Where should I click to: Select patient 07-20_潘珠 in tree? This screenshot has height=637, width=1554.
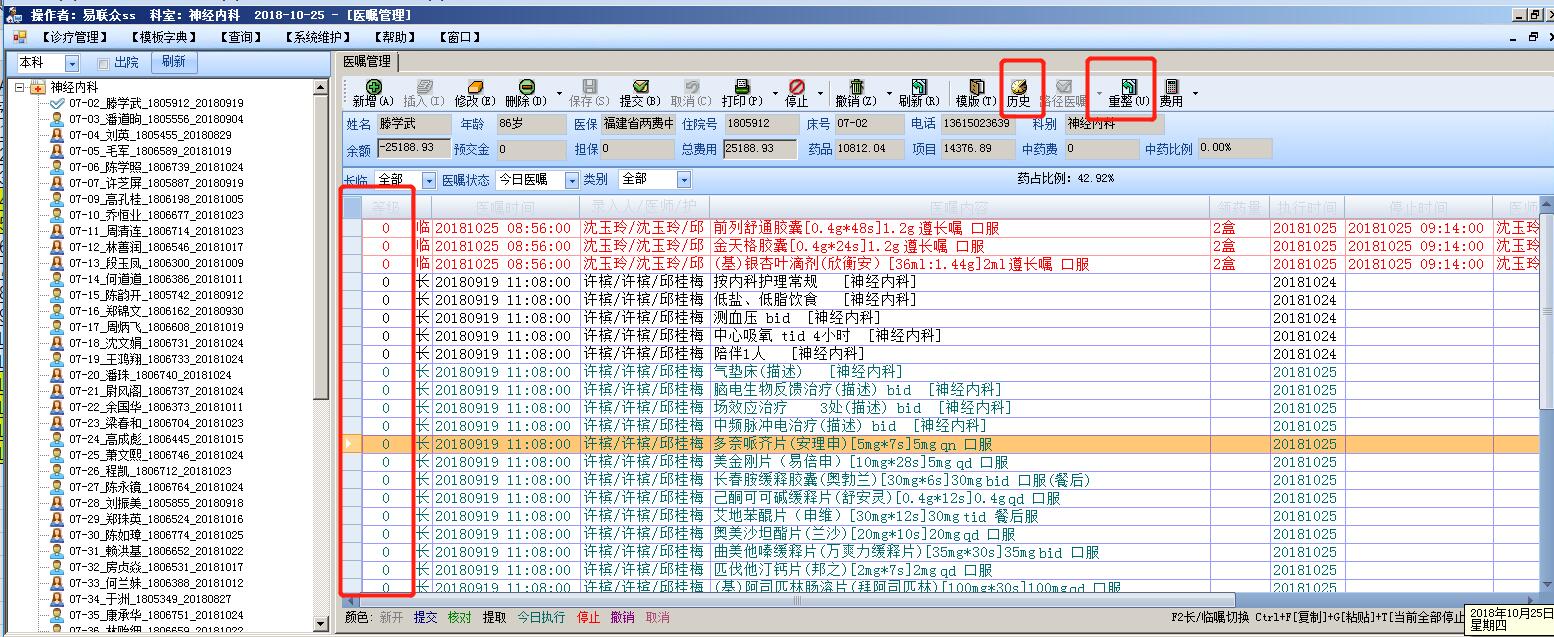point(150,375)
